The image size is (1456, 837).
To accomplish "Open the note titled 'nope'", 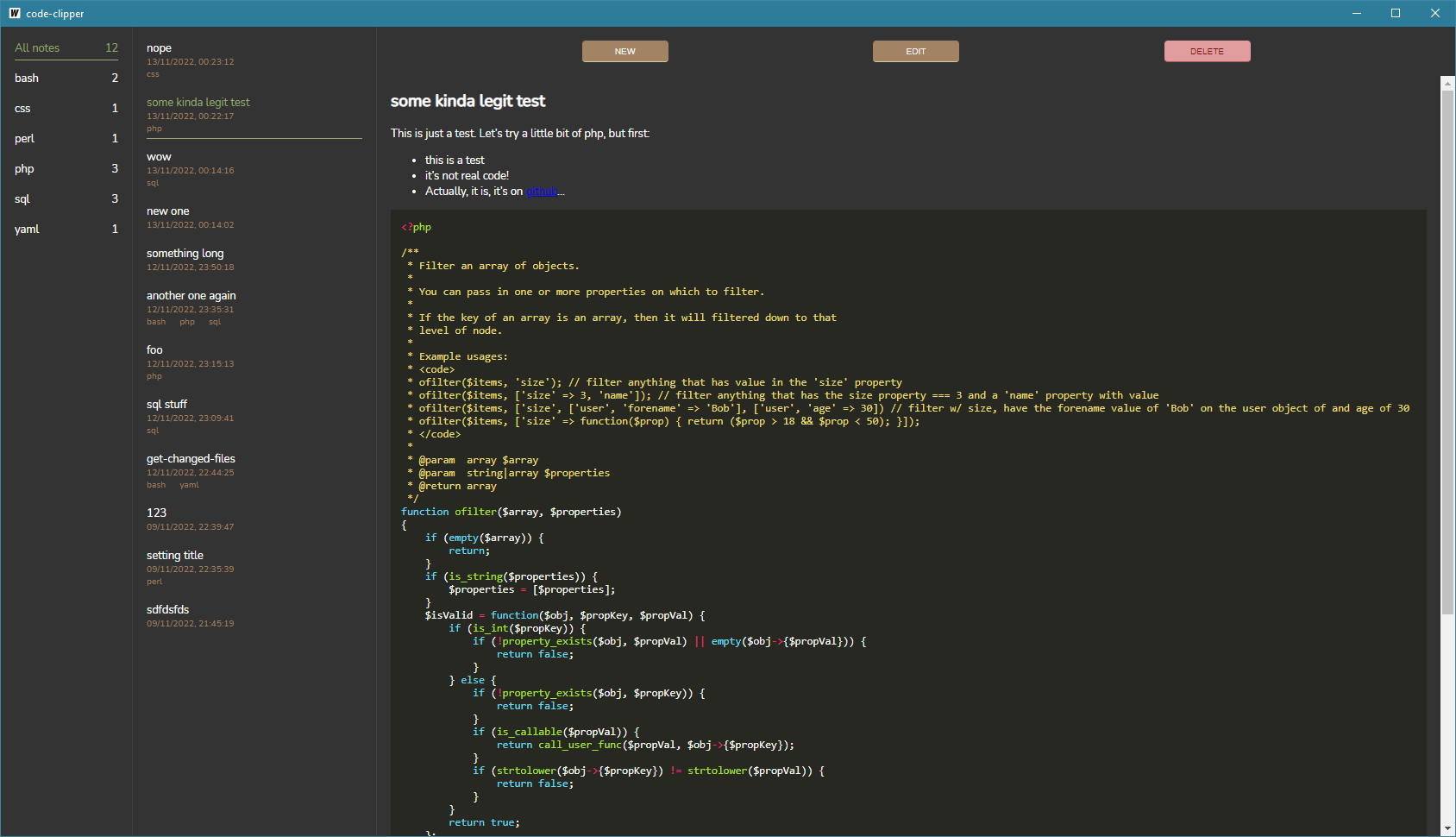I will coord(159,47).
